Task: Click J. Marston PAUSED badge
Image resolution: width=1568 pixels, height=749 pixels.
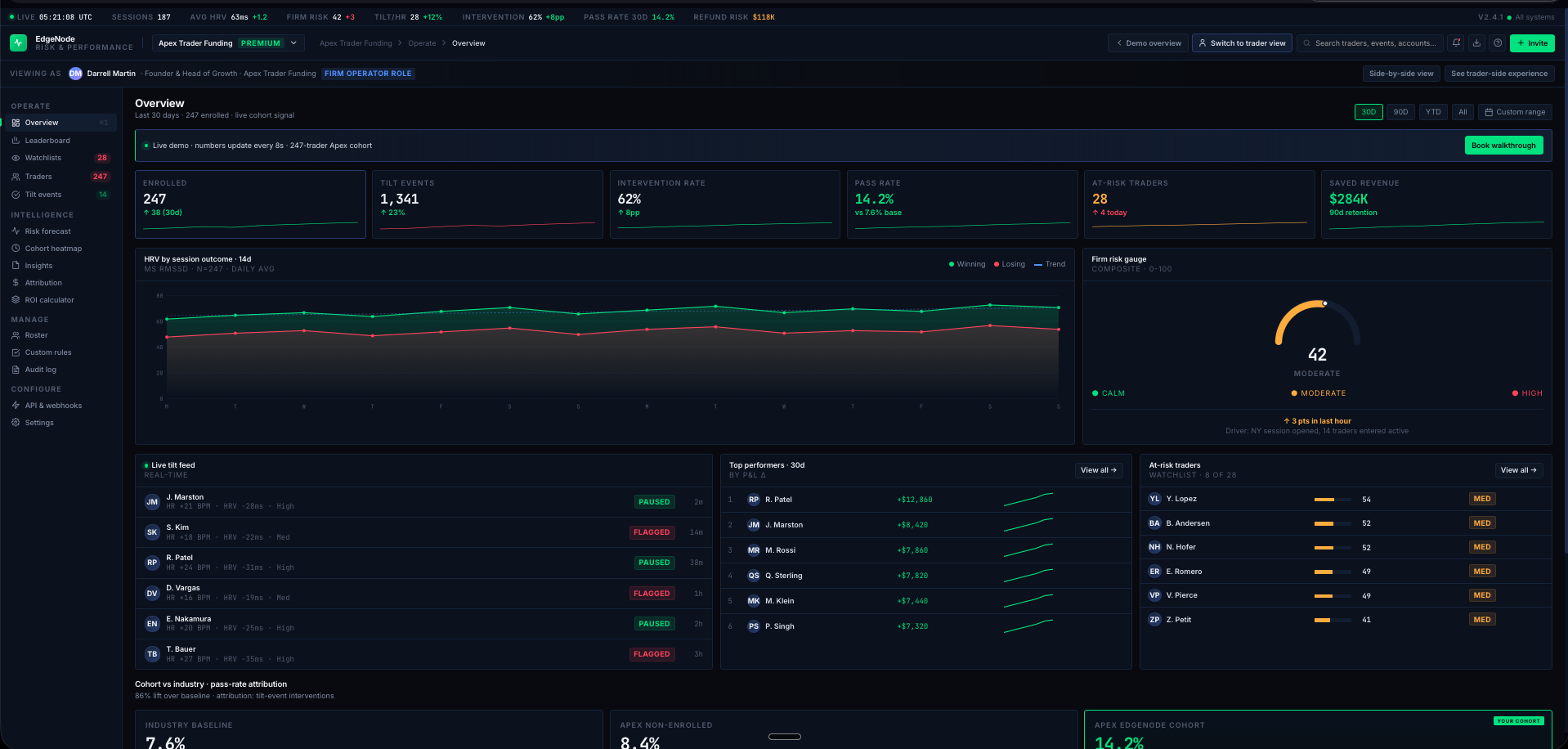Action: pos(654,502)
